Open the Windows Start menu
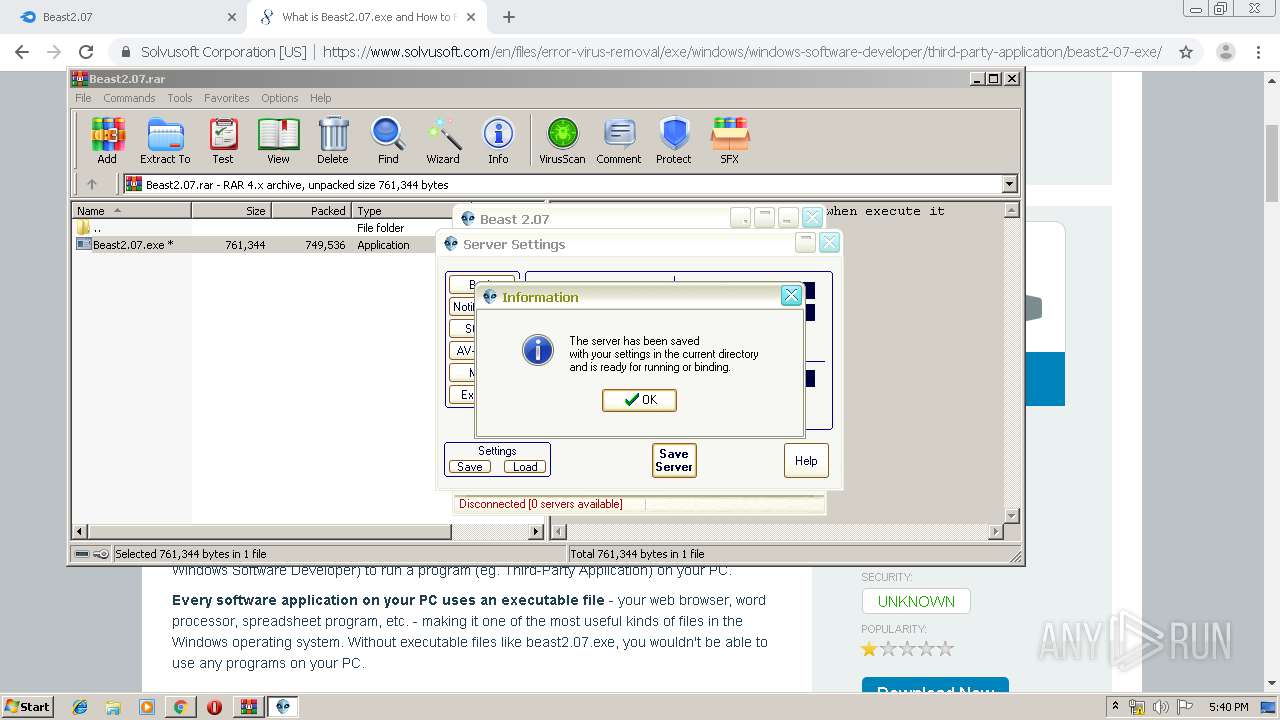The width and height of the screenshot is (1280, 720). [27, 706]
